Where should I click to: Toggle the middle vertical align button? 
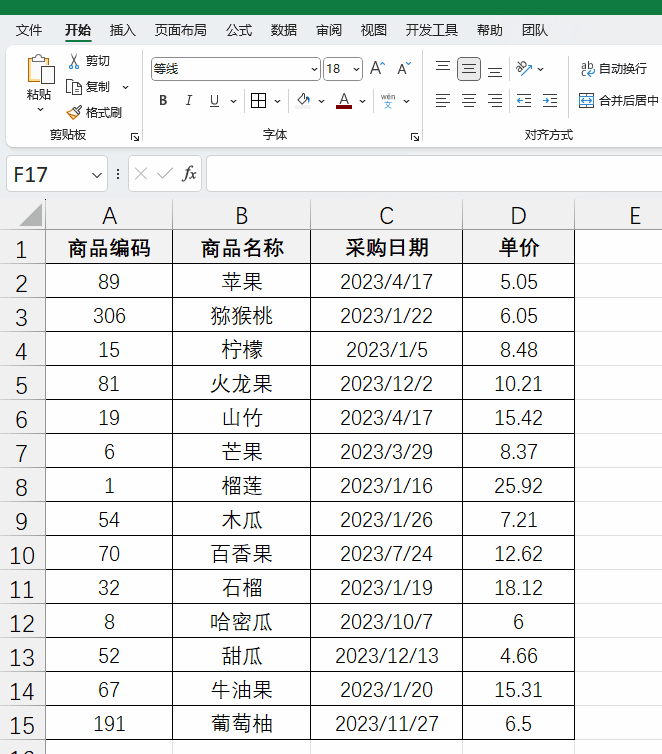point(469,68)
